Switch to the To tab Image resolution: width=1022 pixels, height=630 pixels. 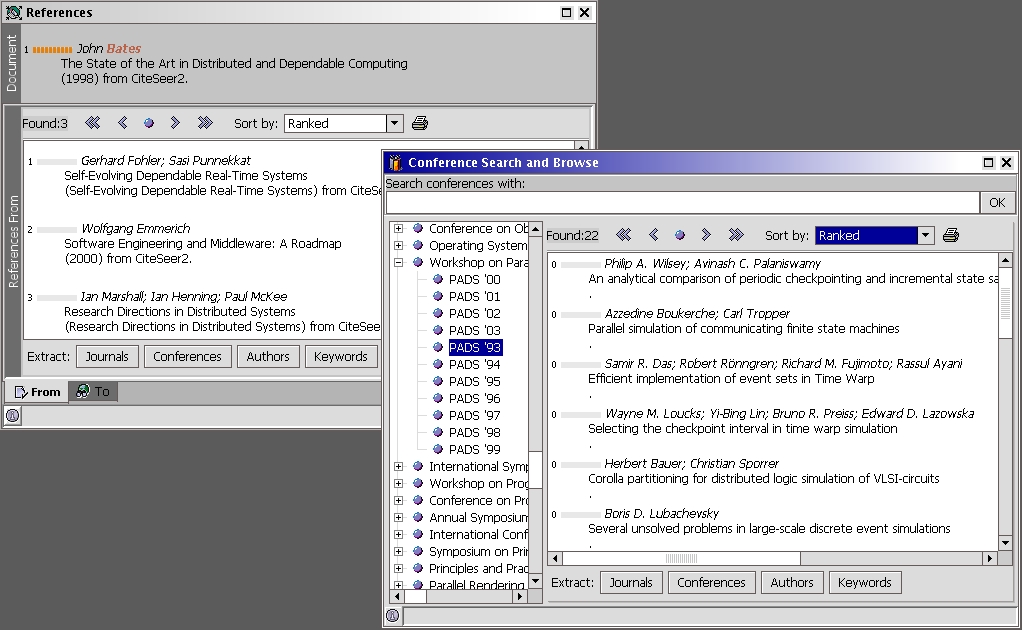click(x=93, y=392)
